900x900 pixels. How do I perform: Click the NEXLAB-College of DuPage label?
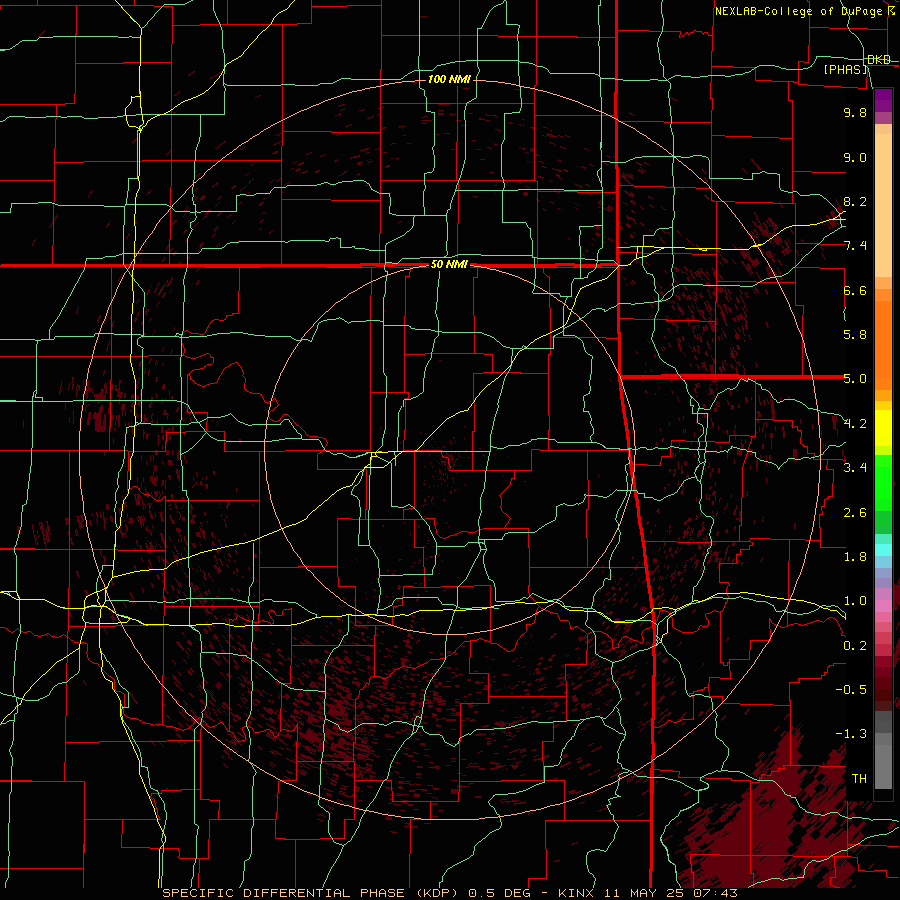coord(799,11)
